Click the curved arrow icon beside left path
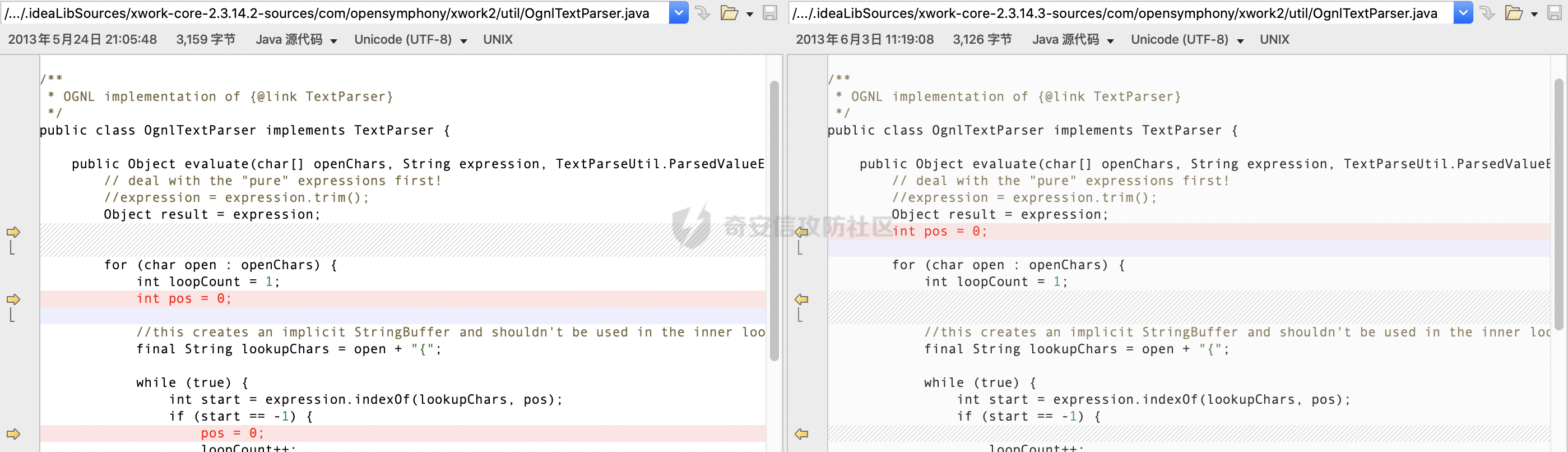This screenshot has height=452, width=1568. click(x=702, y=13)
